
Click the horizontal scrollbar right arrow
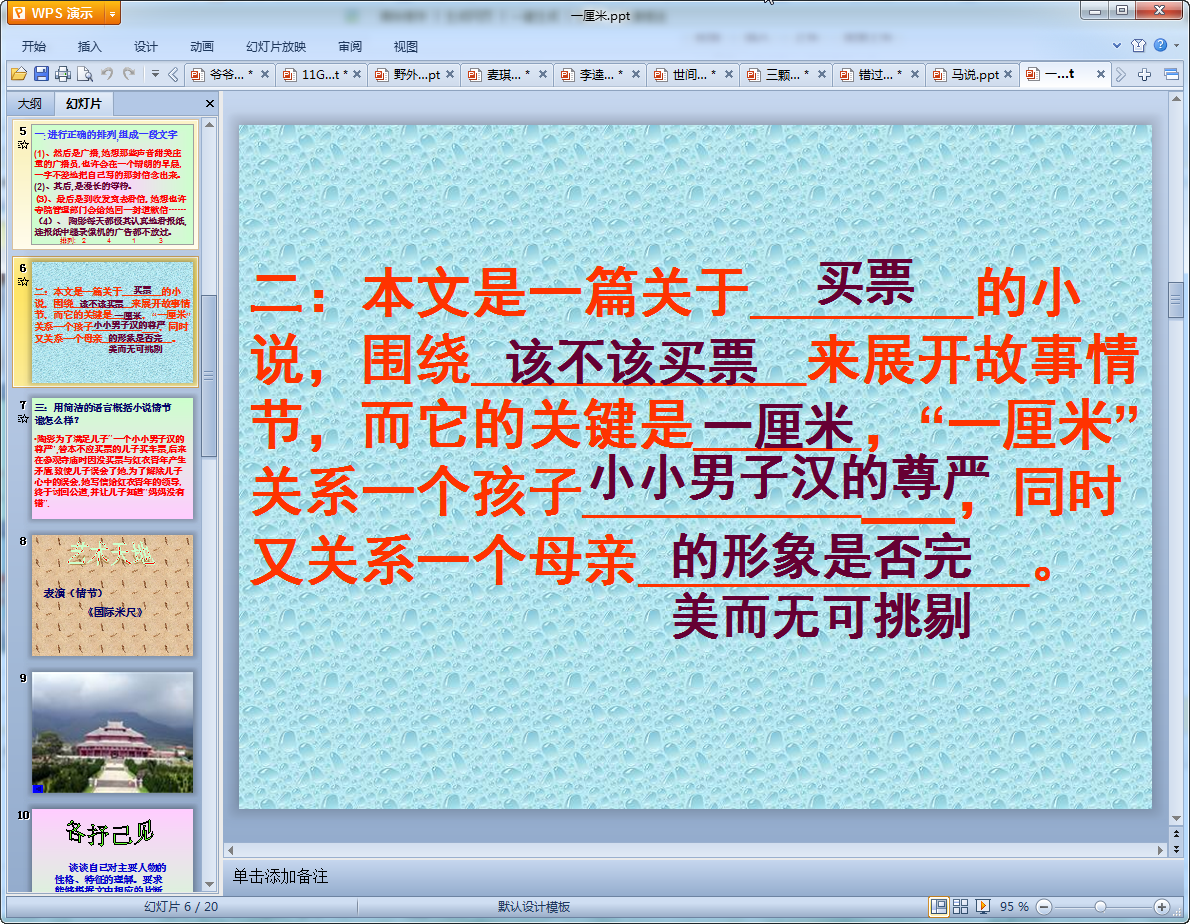pyautogui.click(x=1160, y=850)
